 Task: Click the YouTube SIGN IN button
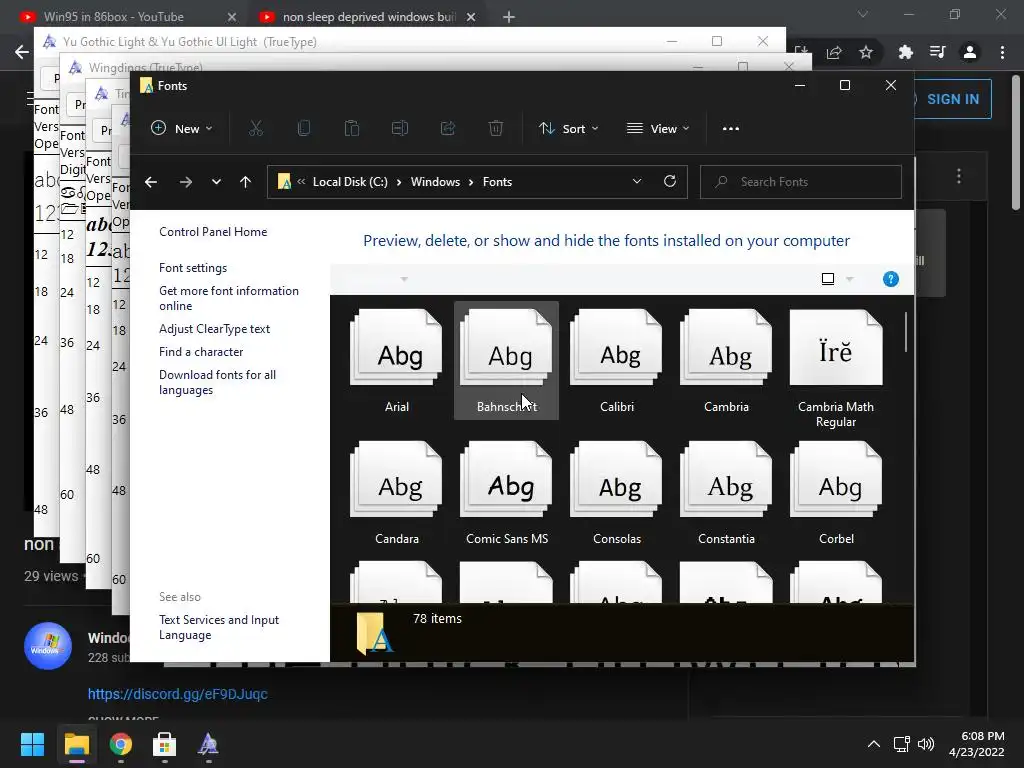click(953, 99)
